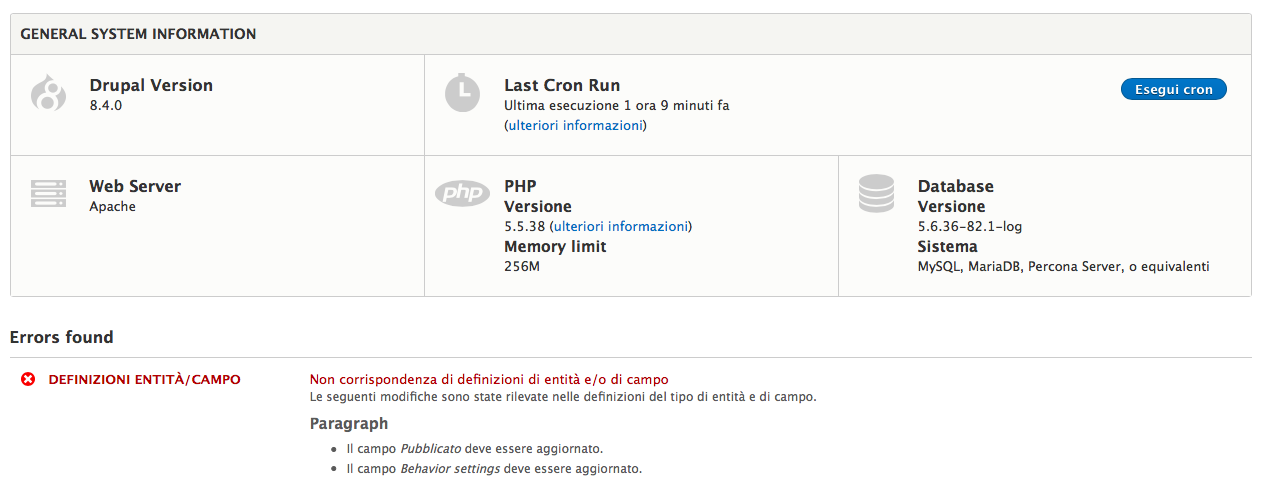Click the stopwatch icon beside Last Cron Run

pyautogui.click(x=462, y=92)
